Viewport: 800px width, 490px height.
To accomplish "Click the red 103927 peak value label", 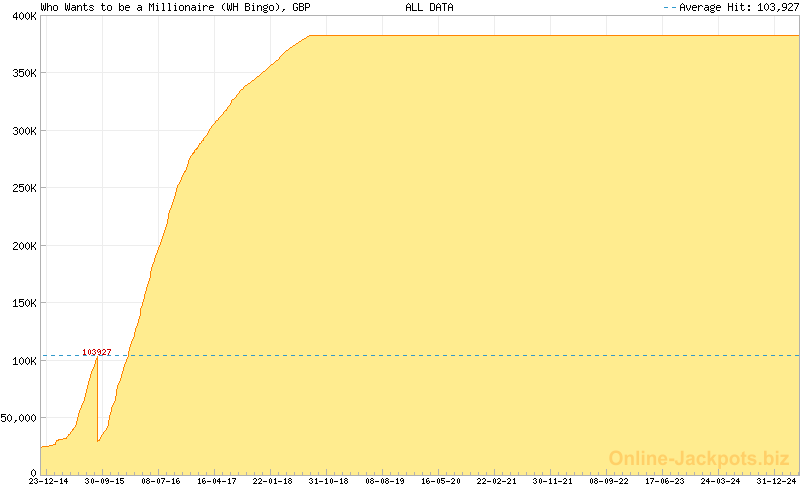I will [x=96, y=352].
